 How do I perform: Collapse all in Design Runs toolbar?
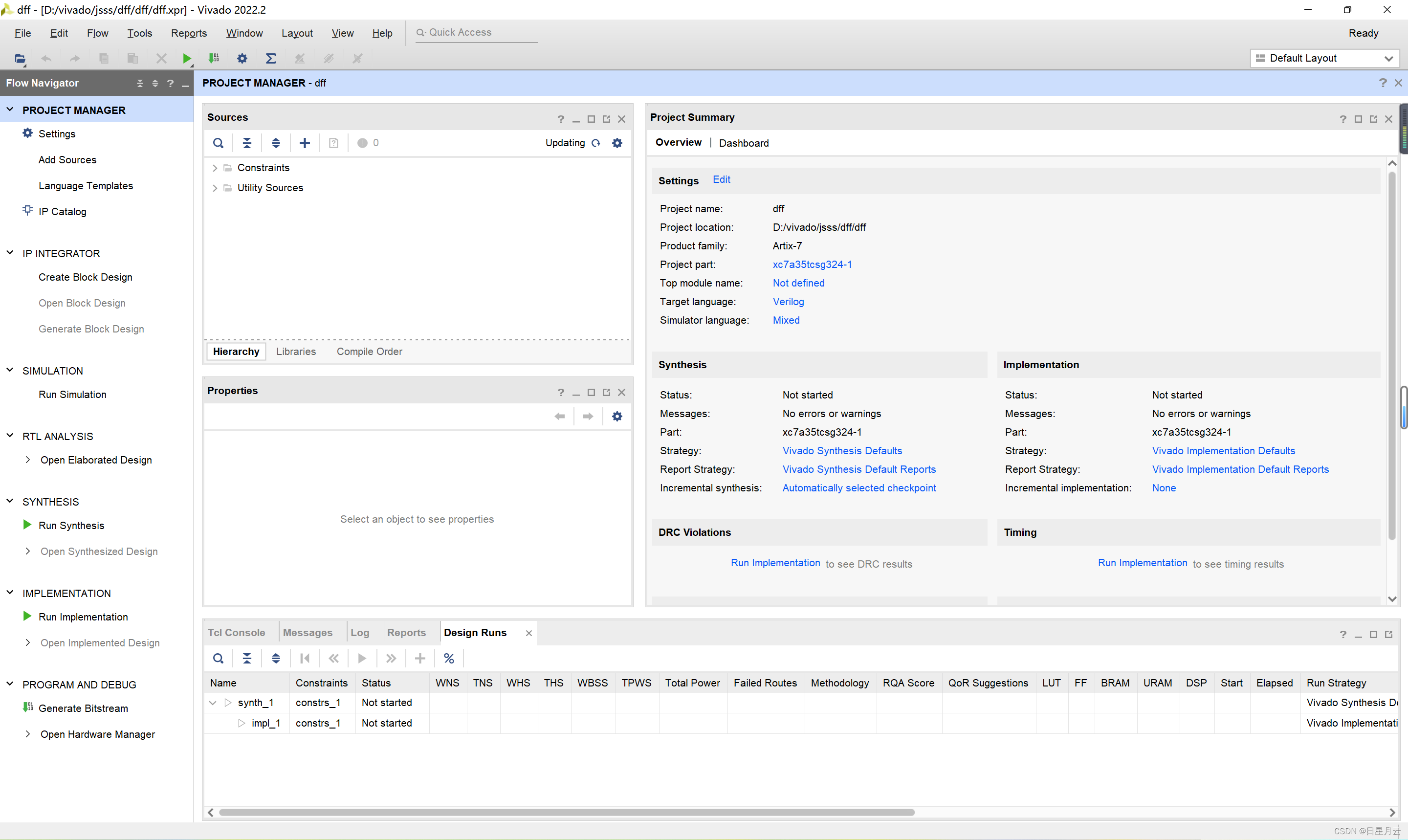(x=247, y=658)
